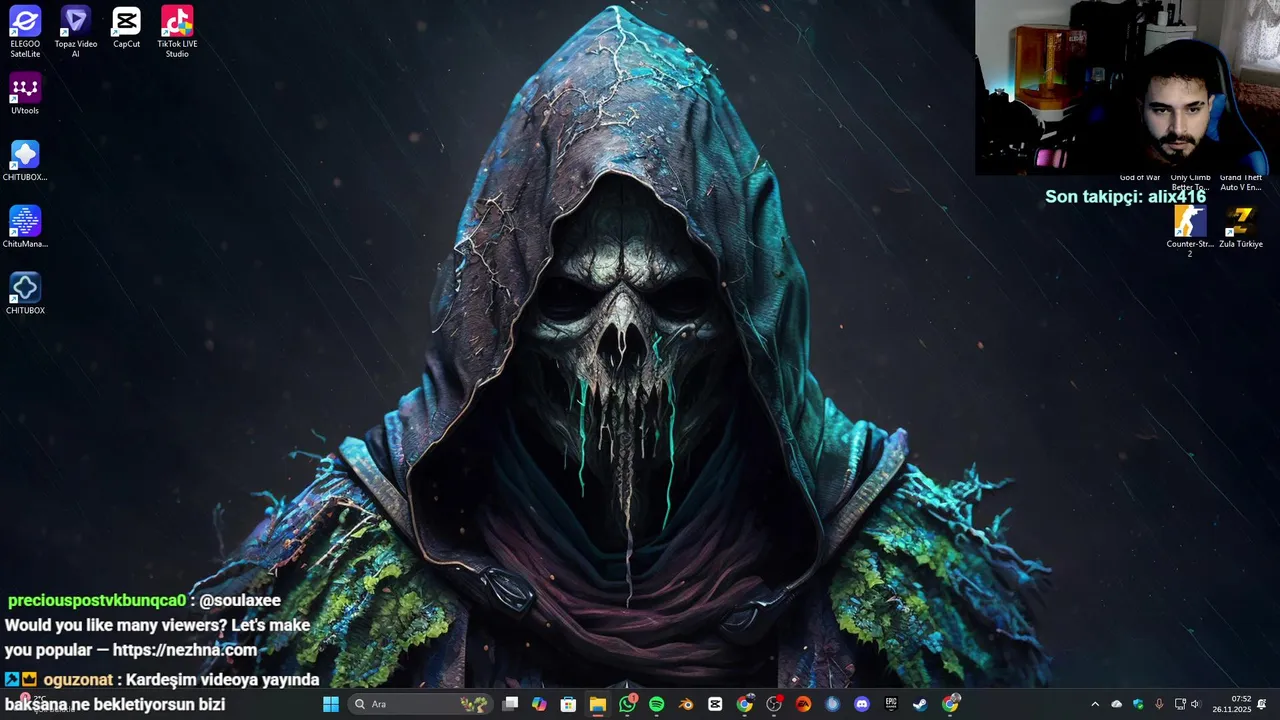Open the ELEGOO SatelLite desktop shortcut
Screen dimensions: 1280x720
(25, 31)
